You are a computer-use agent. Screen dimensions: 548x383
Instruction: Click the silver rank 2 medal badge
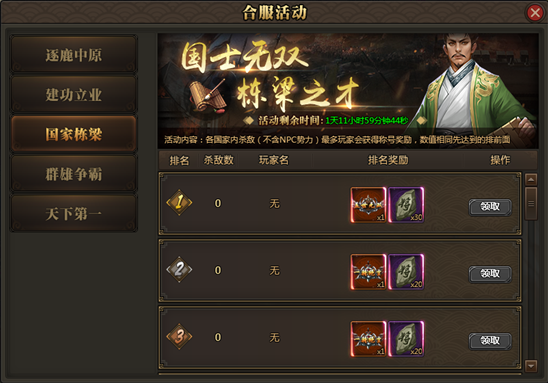click(x=179, y=269)
